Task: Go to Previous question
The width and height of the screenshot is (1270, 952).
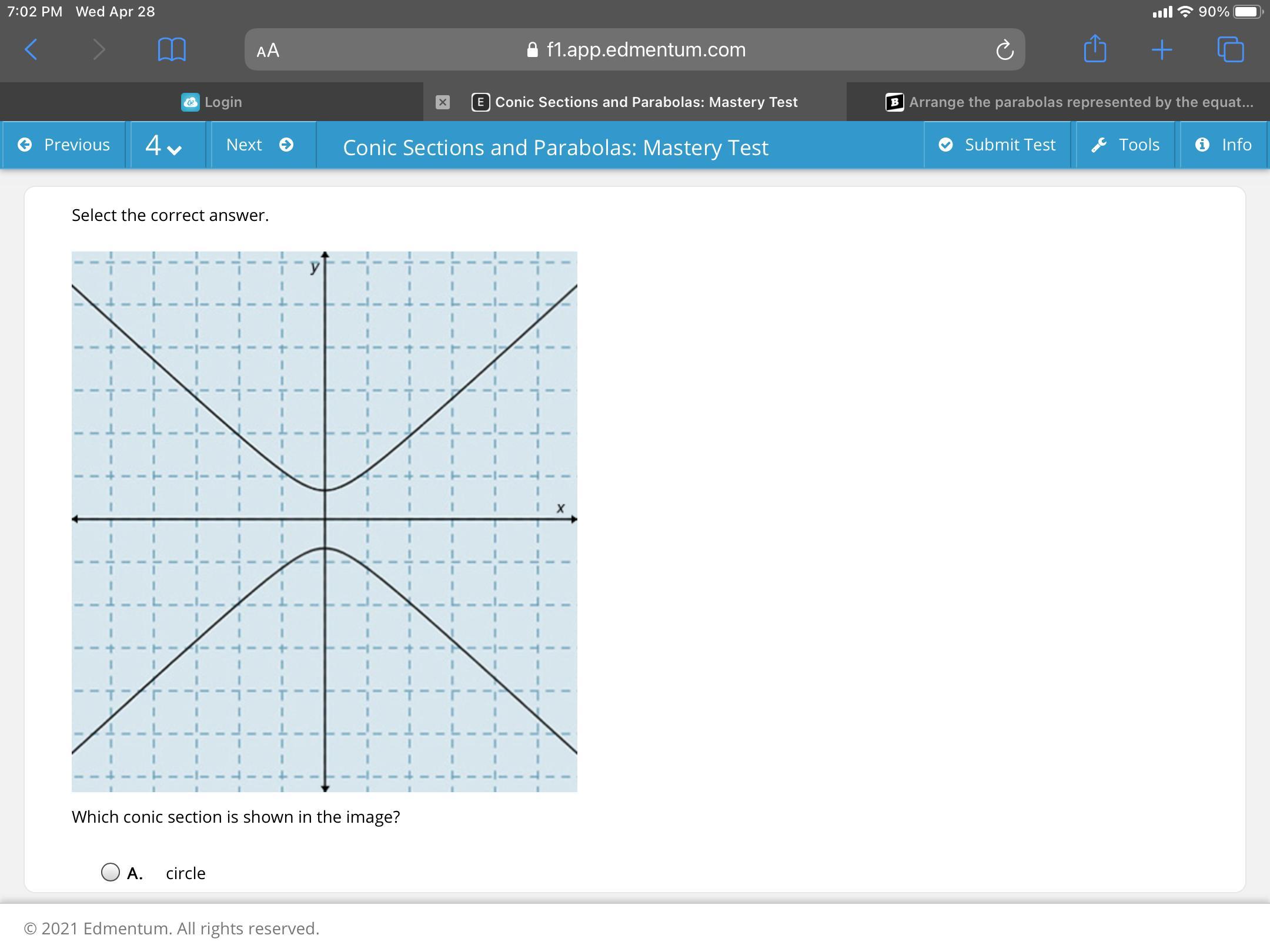Action: pyautogui.click(x=64, y=145)
